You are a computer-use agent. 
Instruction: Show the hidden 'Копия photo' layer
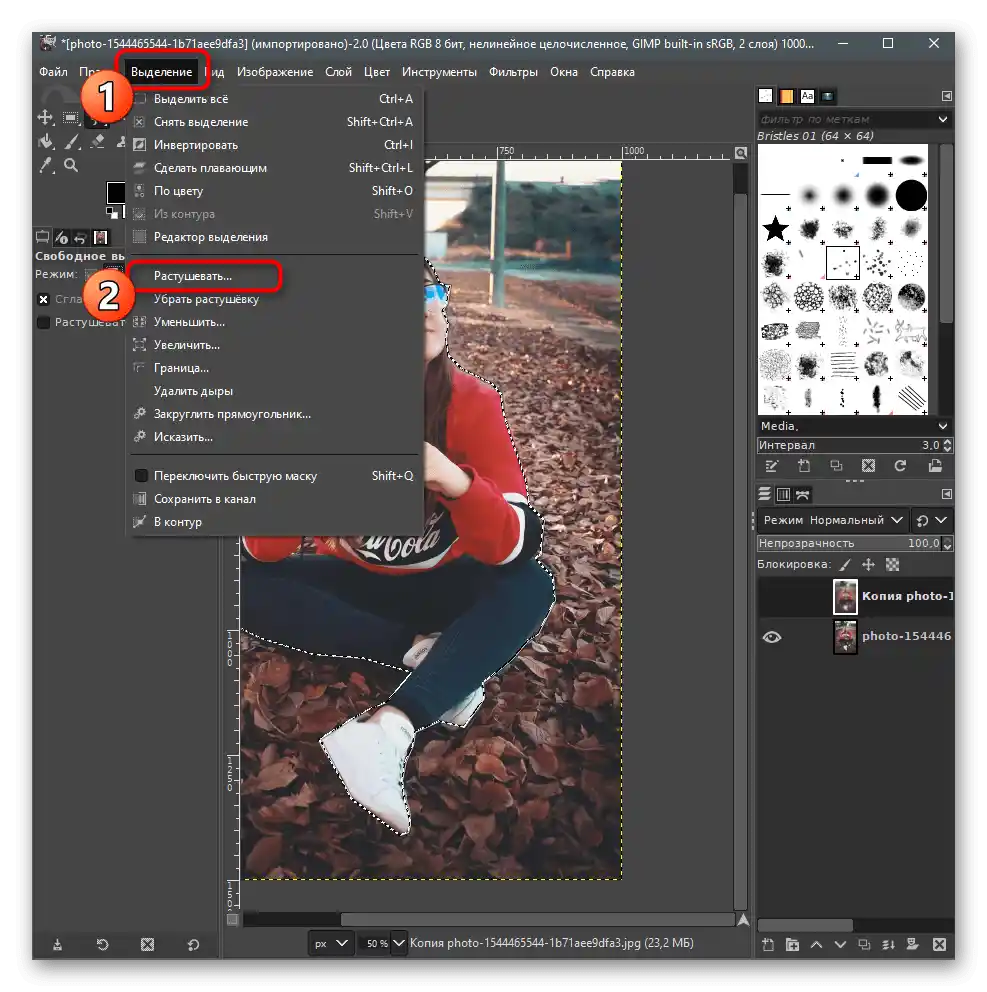click(772, 596)
